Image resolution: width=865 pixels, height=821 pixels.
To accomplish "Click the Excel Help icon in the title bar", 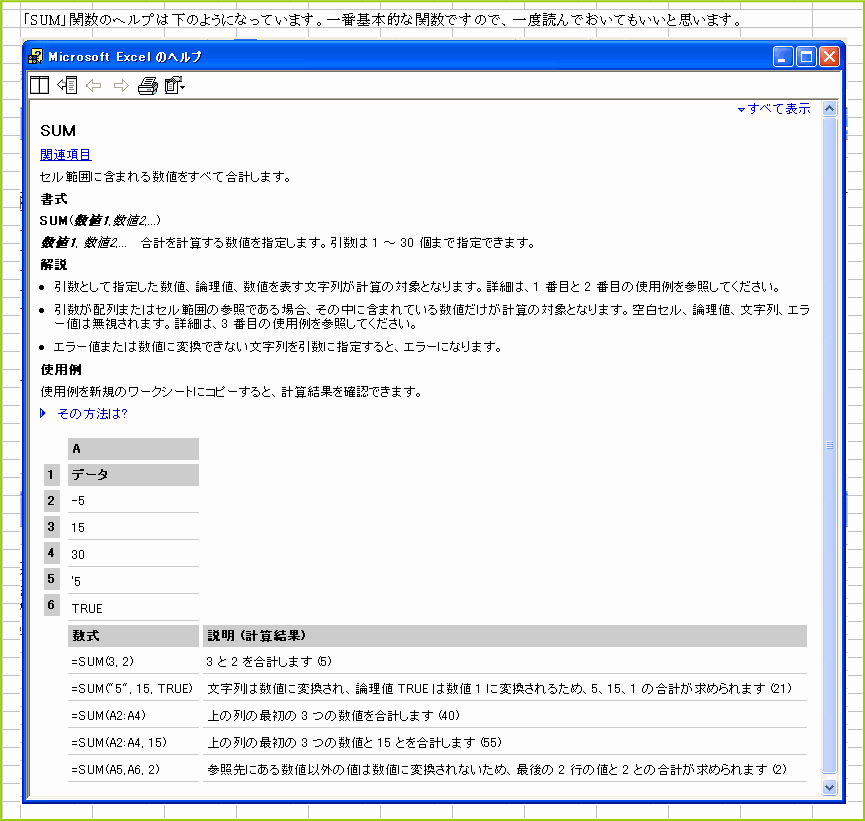I will point(36,56).
